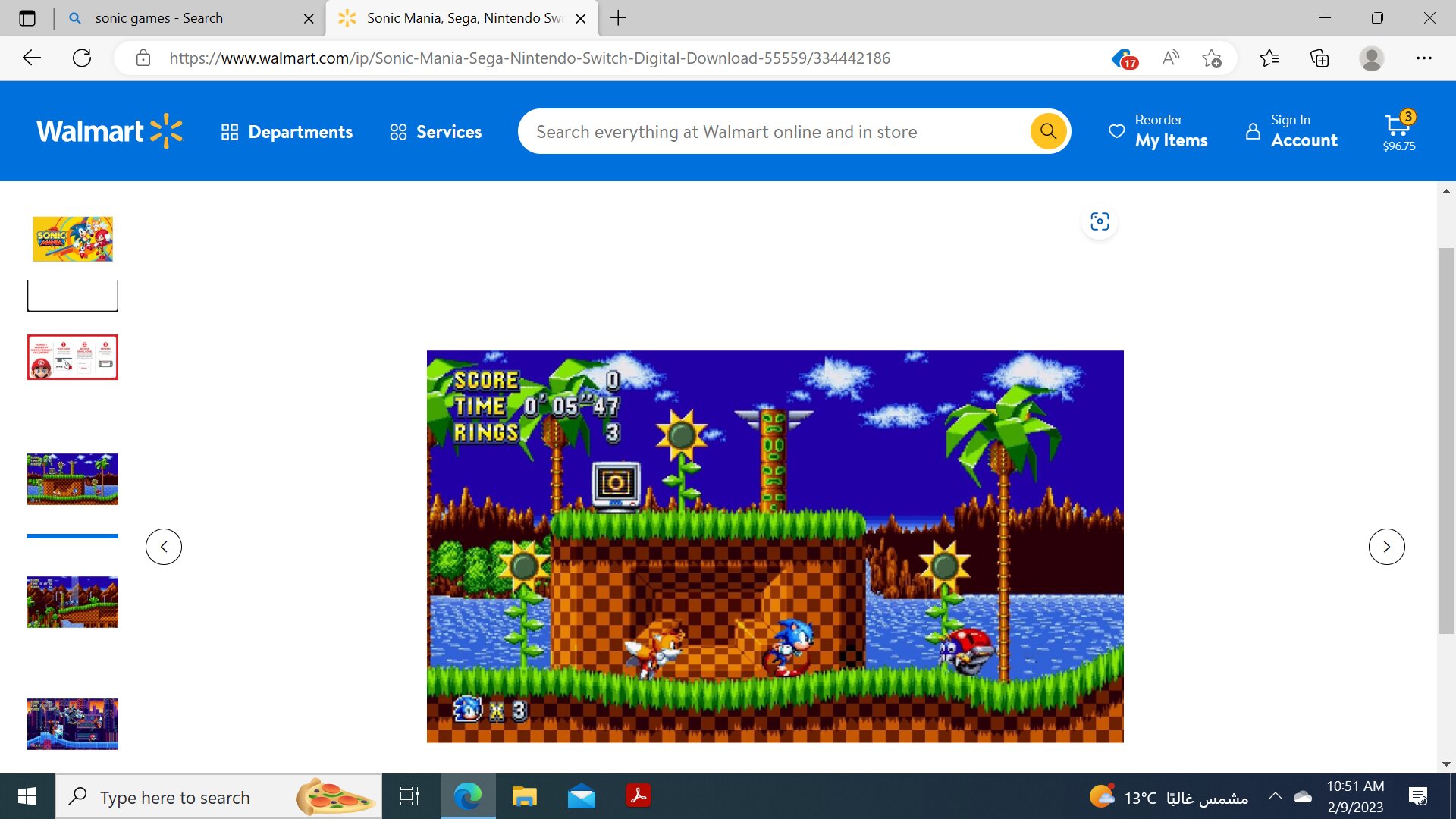Click the Walmart search input field
This screenshot has height=819, width=1456.
click(x=773, y=132)
